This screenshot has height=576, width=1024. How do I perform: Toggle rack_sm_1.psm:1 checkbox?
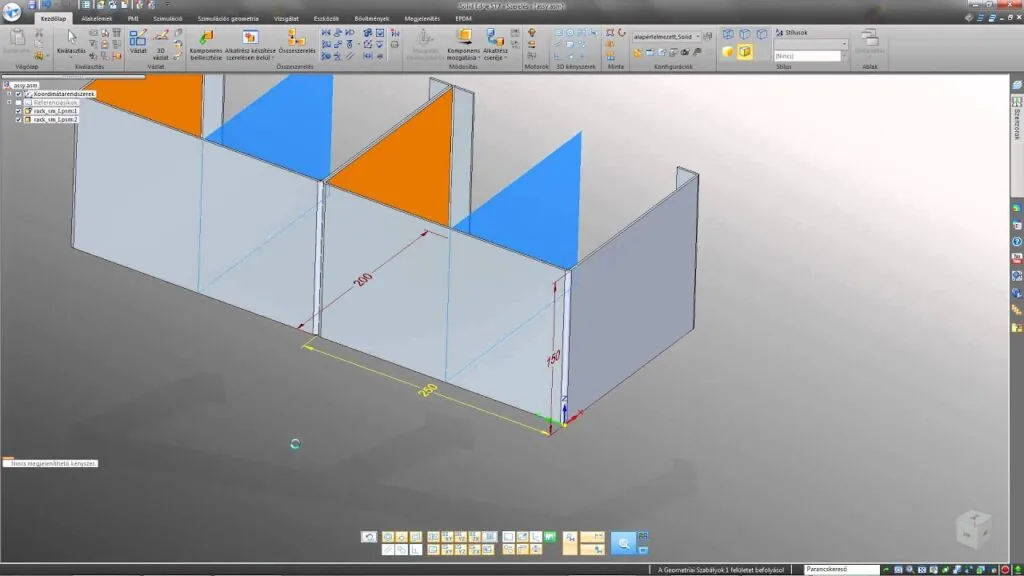(19, 111)
